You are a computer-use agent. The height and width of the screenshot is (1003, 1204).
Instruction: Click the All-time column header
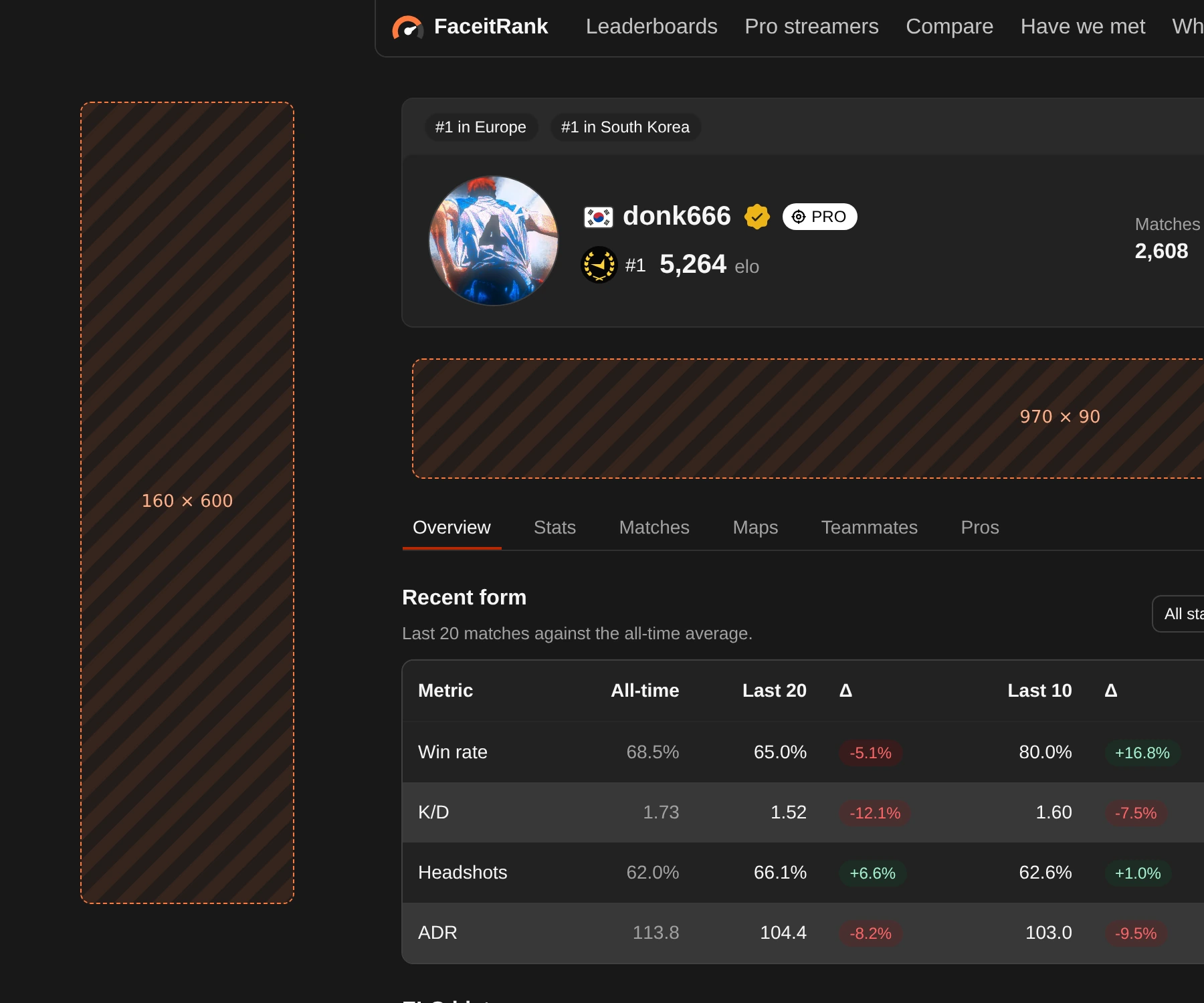point(645,691)
